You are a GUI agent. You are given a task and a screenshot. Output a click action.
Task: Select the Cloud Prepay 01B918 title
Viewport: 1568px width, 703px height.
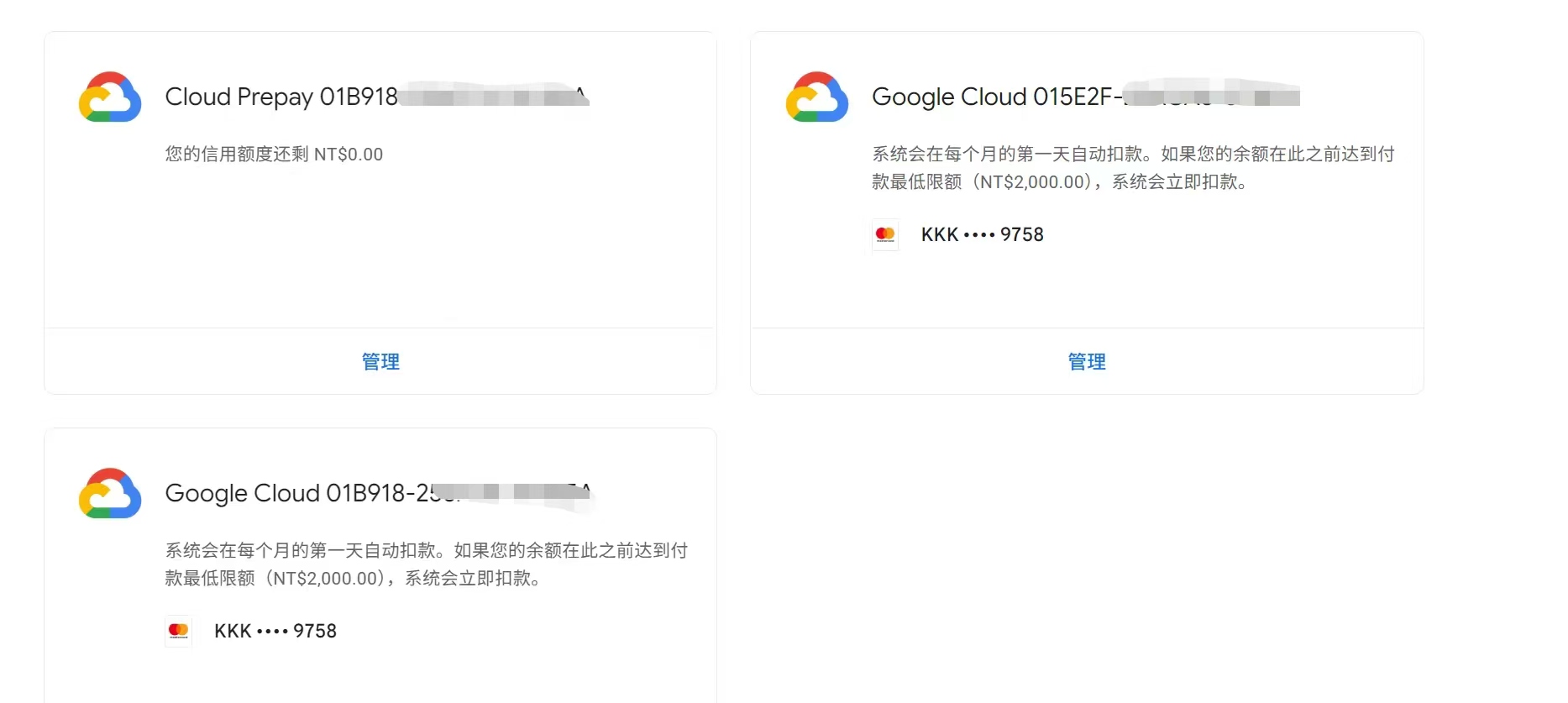(x=377, y=97)
